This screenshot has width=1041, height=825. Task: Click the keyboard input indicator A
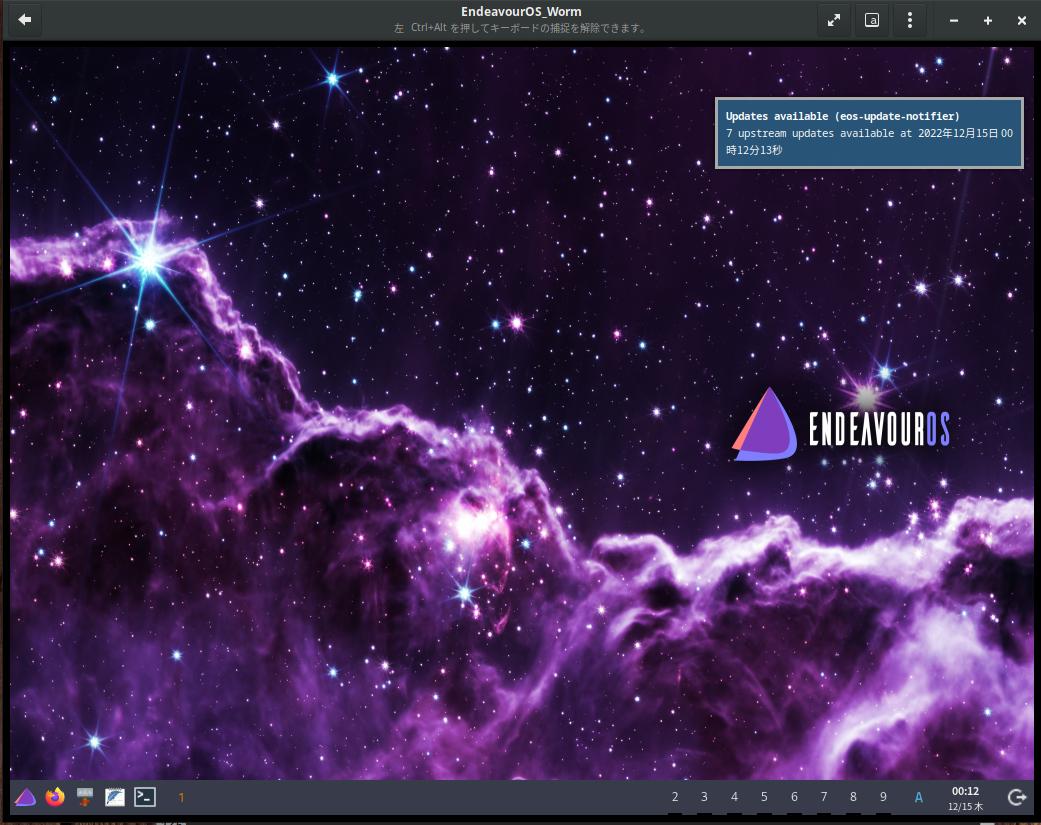point(919,797)
